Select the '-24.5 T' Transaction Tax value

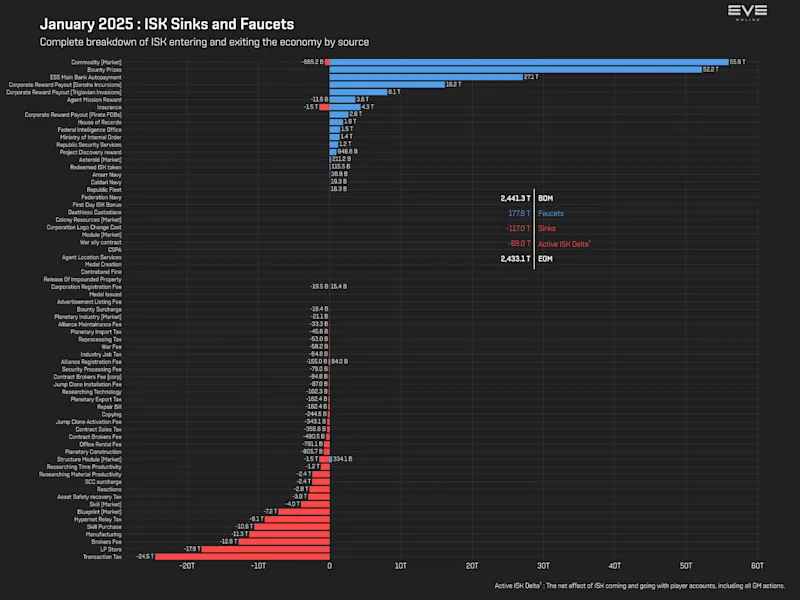145,557
